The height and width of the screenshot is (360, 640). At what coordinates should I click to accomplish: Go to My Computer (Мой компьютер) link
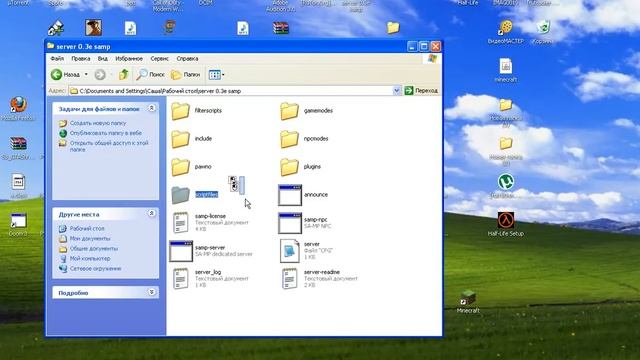tap(90, 258)
